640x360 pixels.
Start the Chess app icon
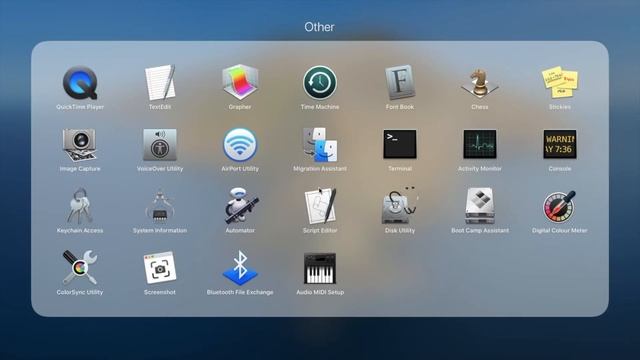pyautogui.click(x=480, y=83)
